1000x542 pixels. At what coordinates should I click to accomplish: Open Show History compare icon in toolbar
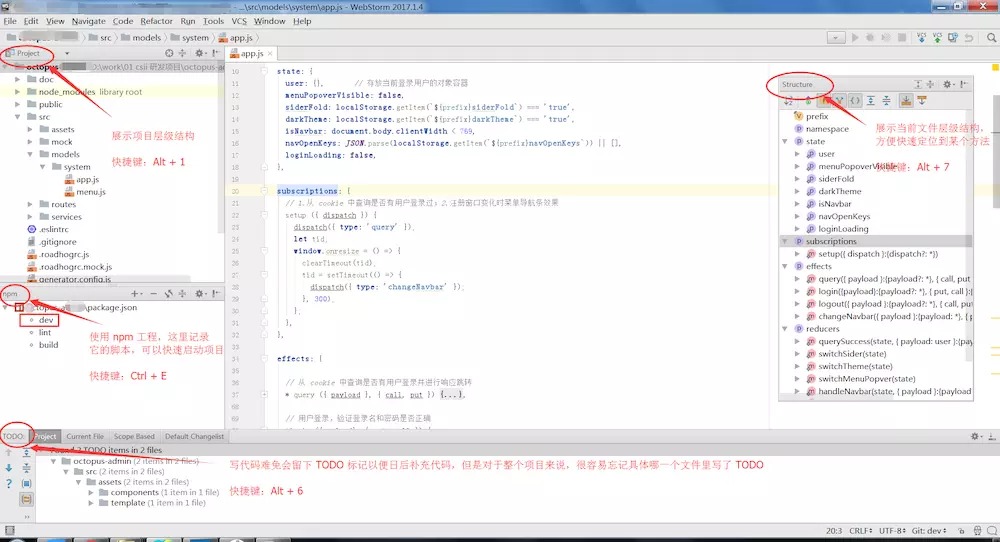coord(953,38)
